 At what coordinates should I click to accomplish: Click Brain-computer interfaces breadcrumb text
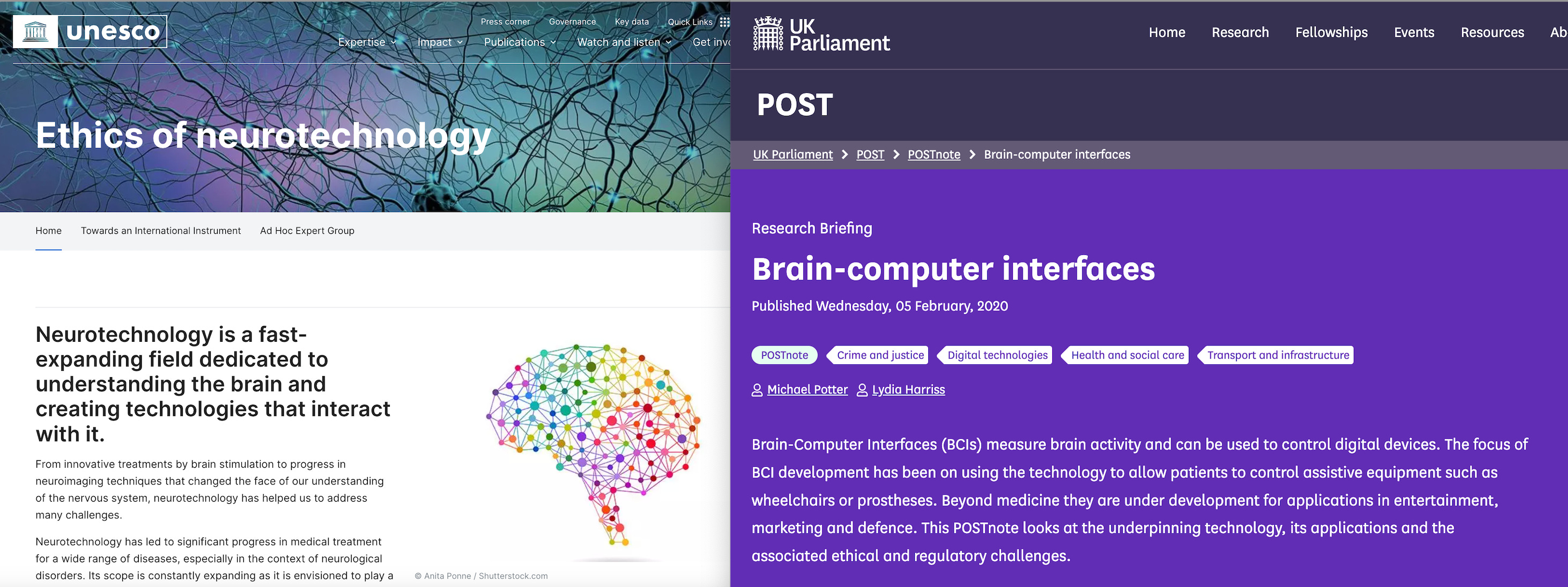1057,155
